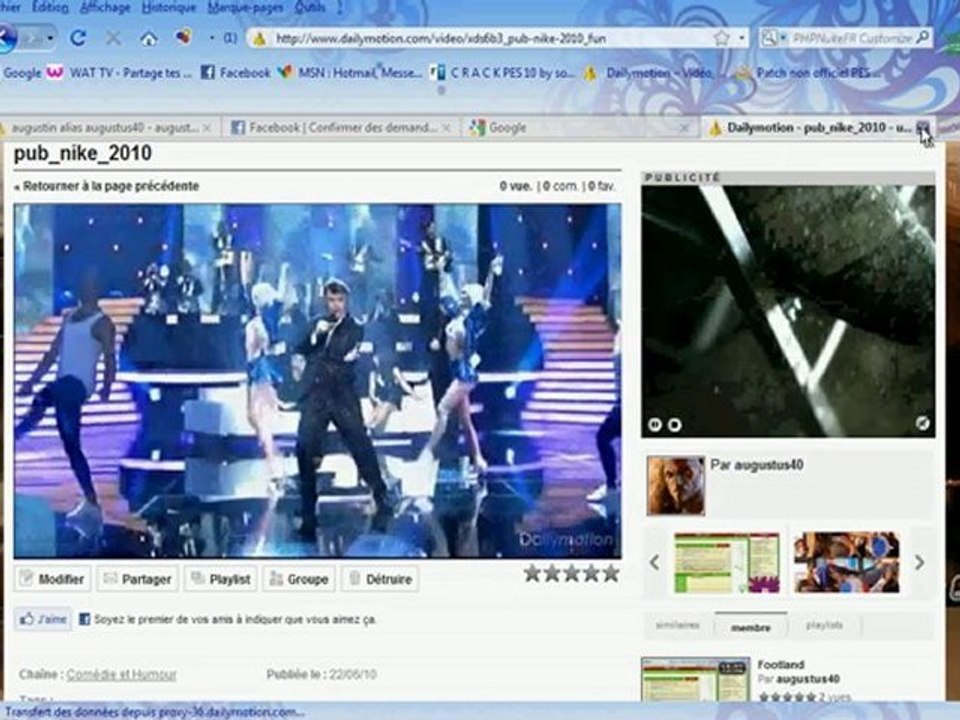Click the search magnifier icon in search box
Image resolution: width=960 pixels, height=720 pixels.
[922, 38]
